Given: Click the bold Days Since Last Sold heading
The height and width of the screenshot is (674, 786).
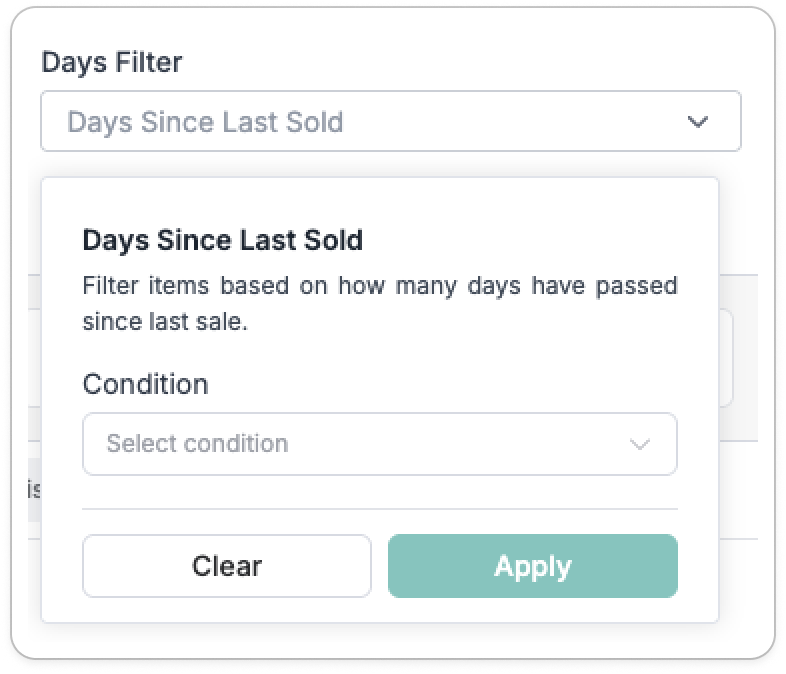Looking at the screenshot, I should [222, 240].
